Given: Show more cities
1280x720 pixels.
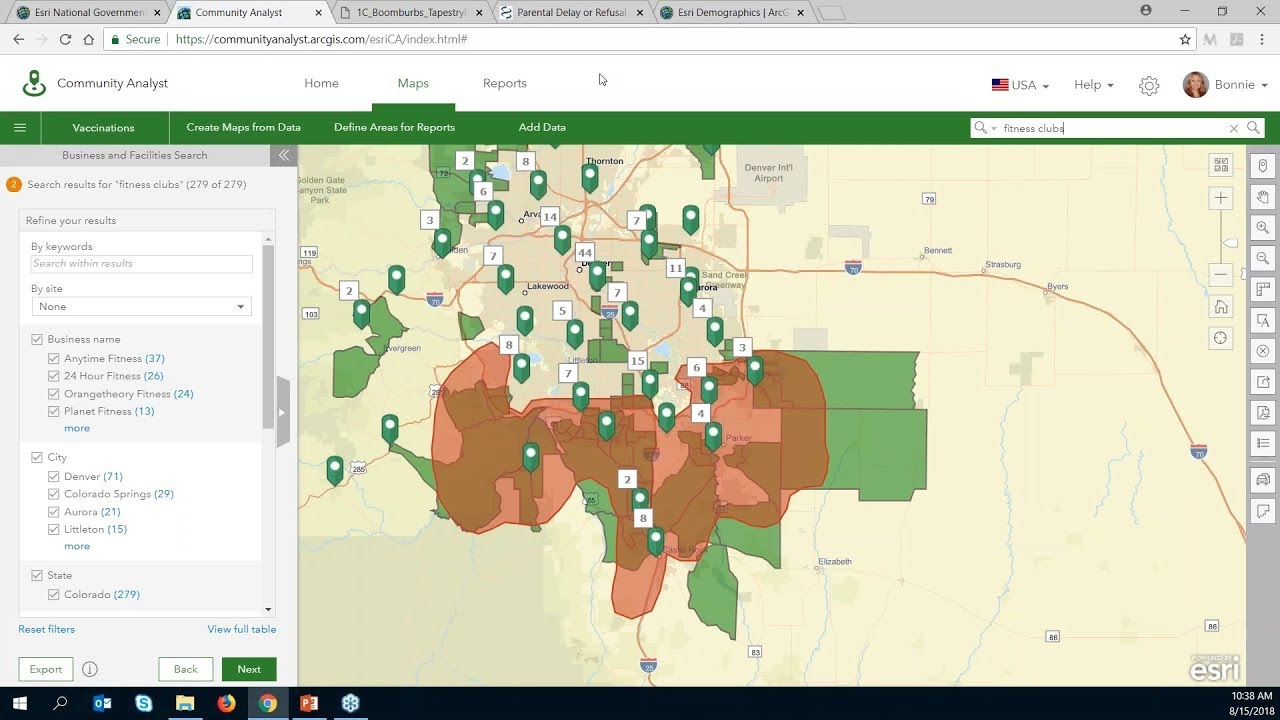Looking at the screenshot, I should (77, 546).
